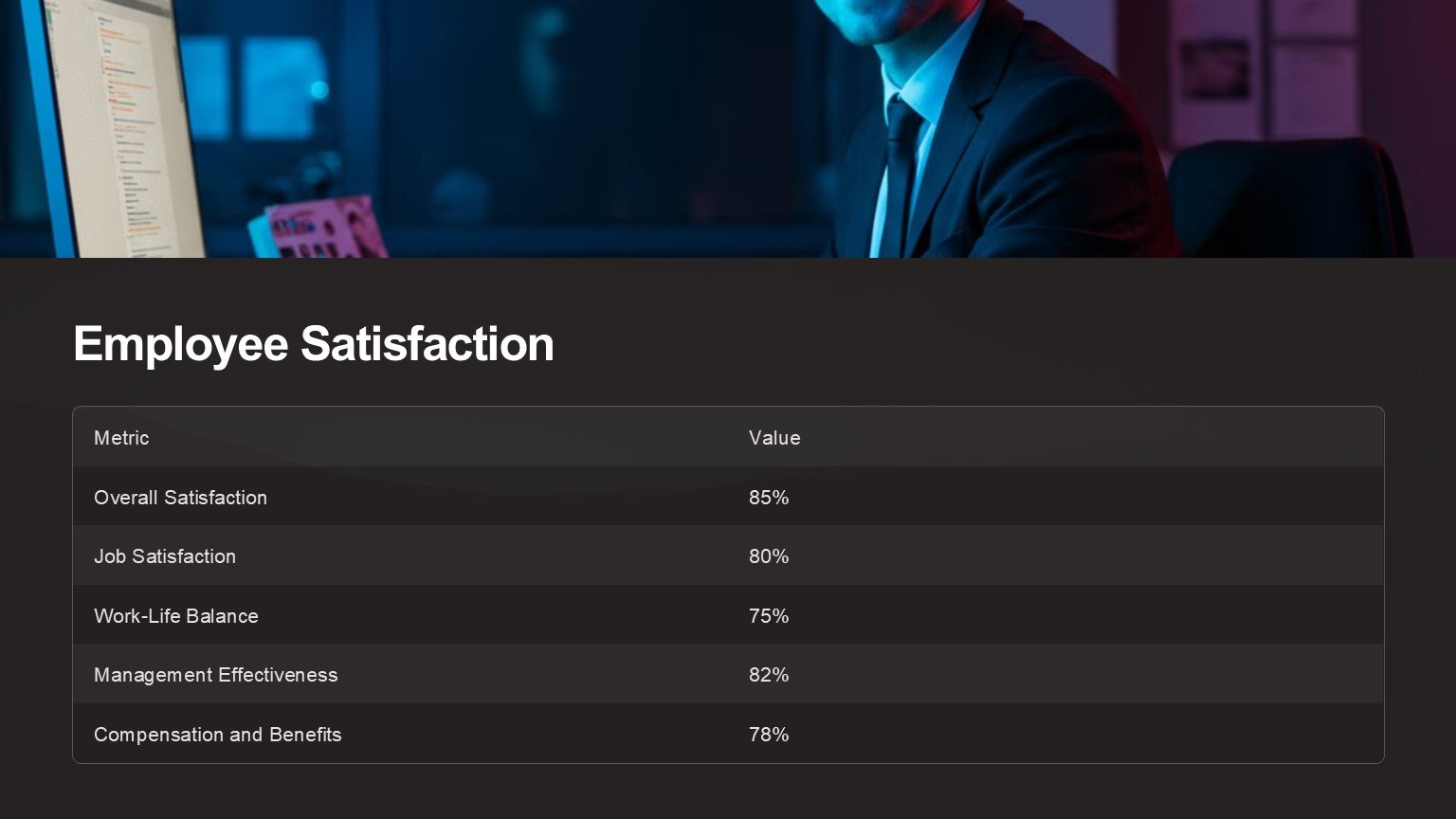Click the man's necktie in the photo
Viewport: 1456px width, 819px height.
click(x=899, y=171)
